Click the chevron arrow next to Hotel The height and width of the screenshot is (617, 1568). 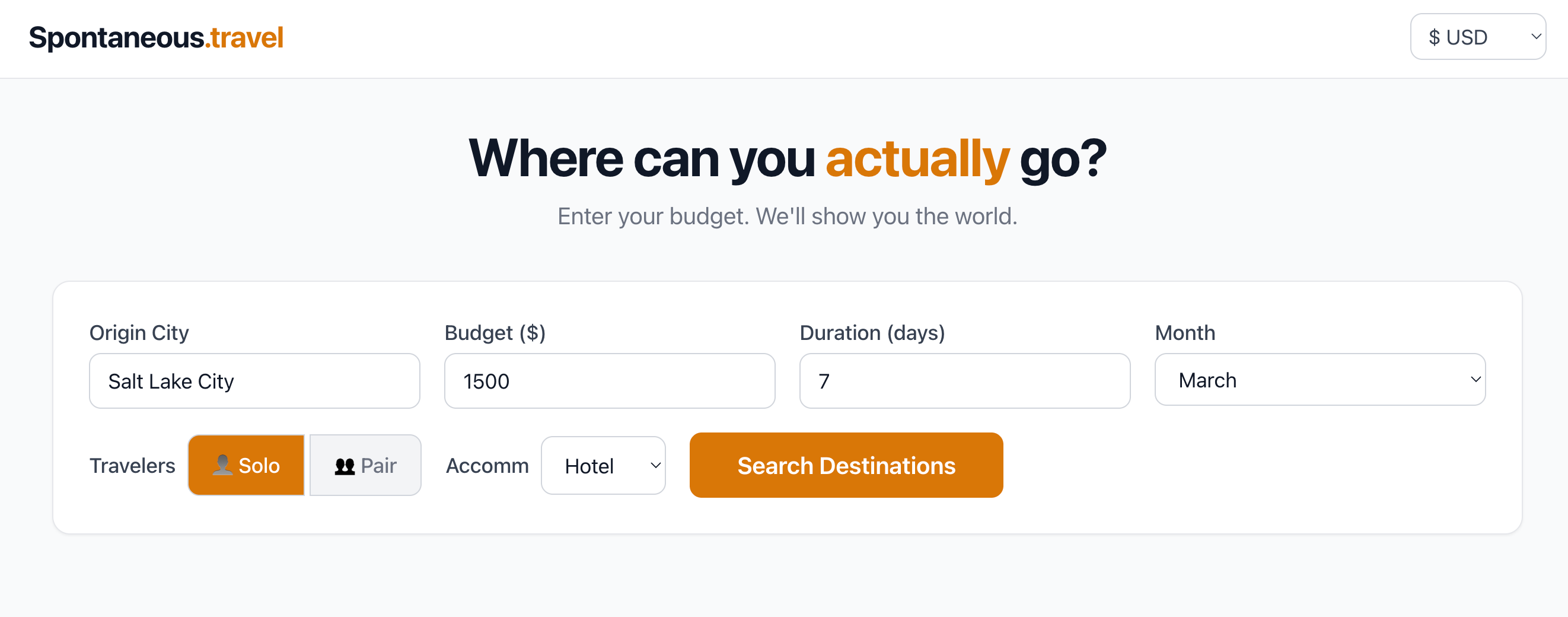655,465
